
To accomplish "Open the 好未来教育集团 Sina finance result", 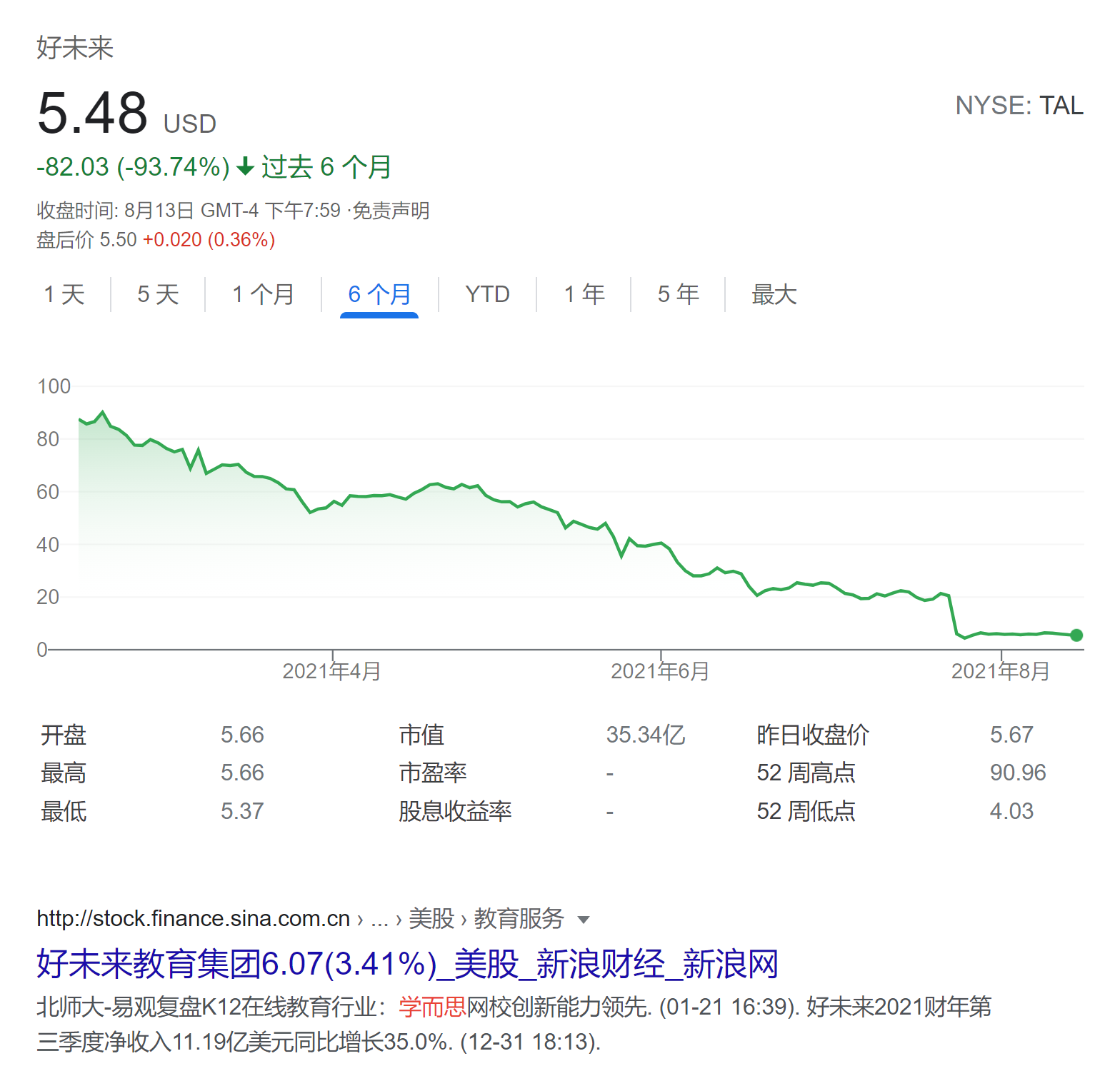I will click(407, 964).
